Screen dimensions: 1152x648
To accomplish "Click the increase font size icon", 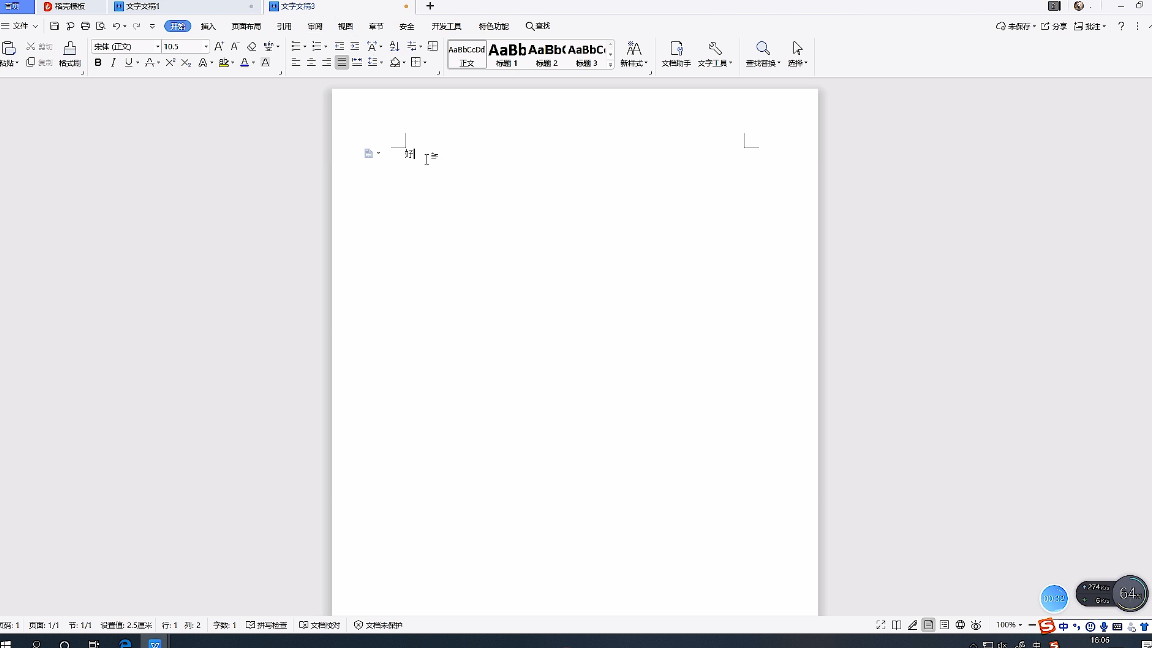I will (x=219, y=47).
